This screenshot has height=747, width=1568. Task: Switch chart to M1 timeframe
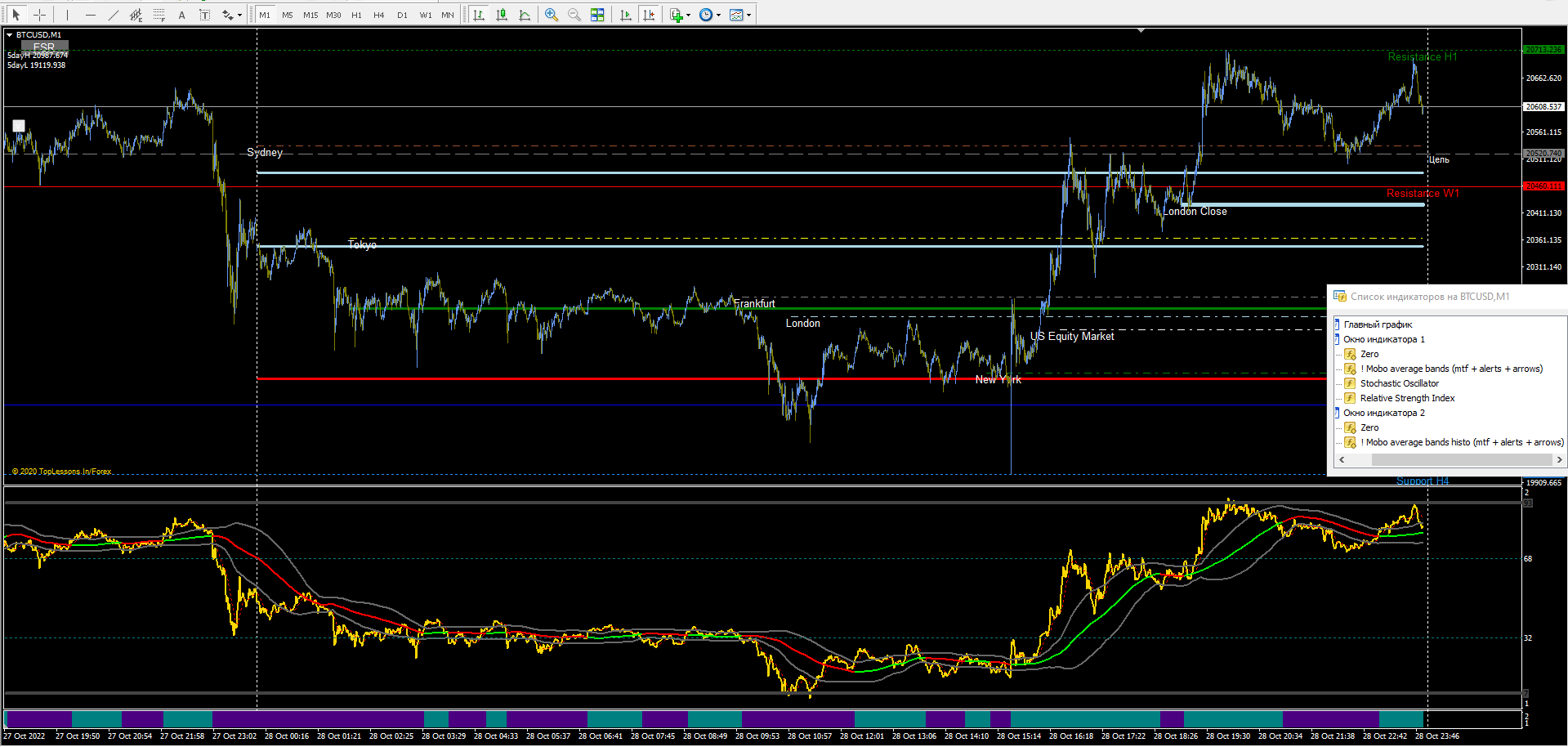265,15
